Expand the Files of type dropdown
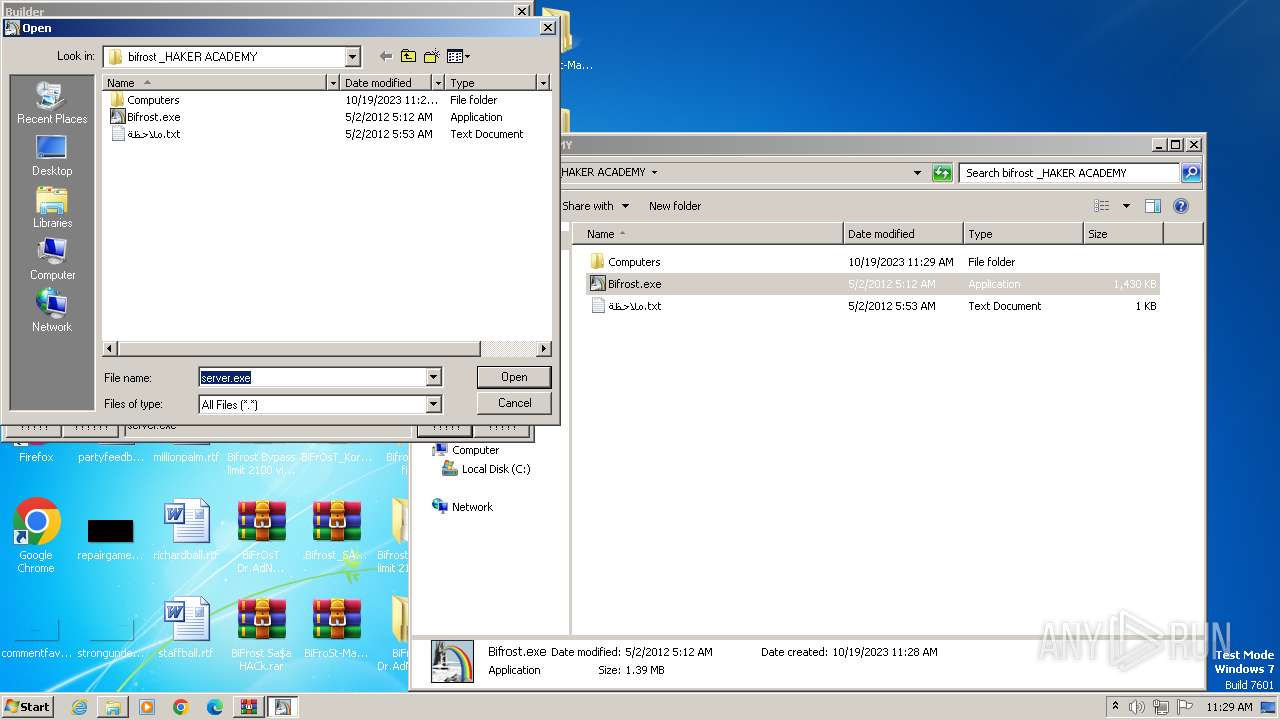The width and height of the screenshot is (1280, 720). click(434, 404)
